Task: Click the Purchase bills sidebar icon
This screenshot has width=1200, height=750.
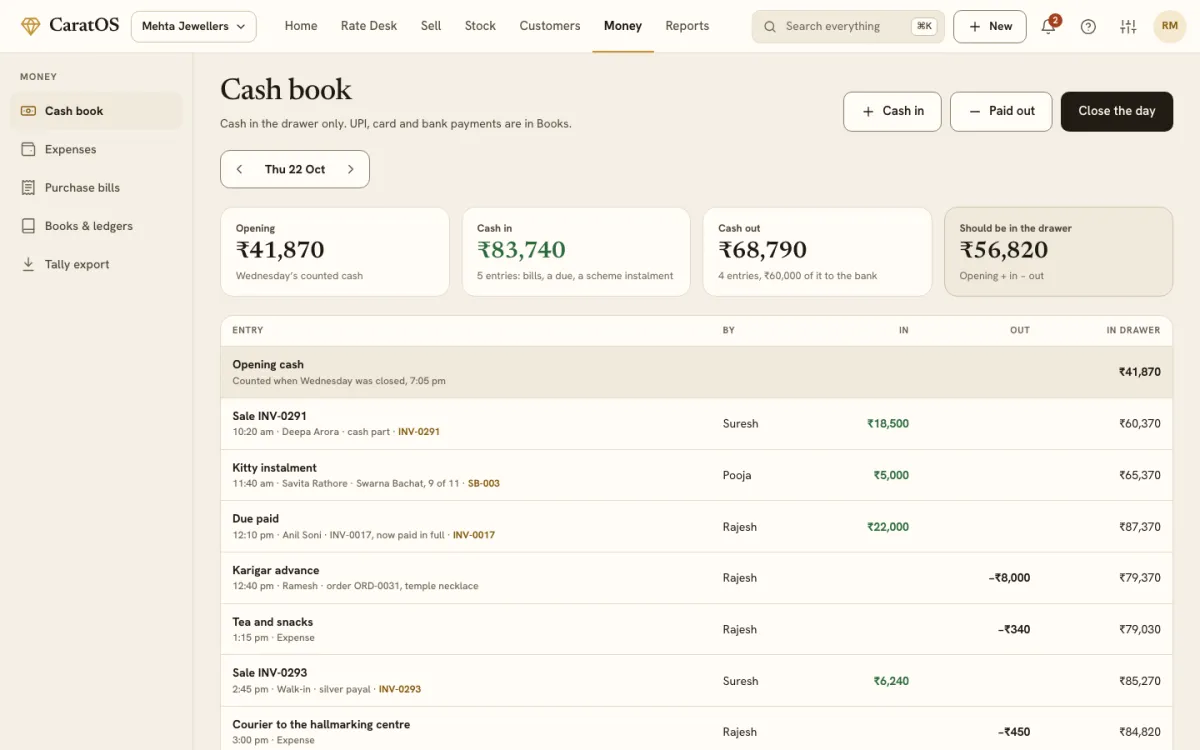Action: point(28,188)
